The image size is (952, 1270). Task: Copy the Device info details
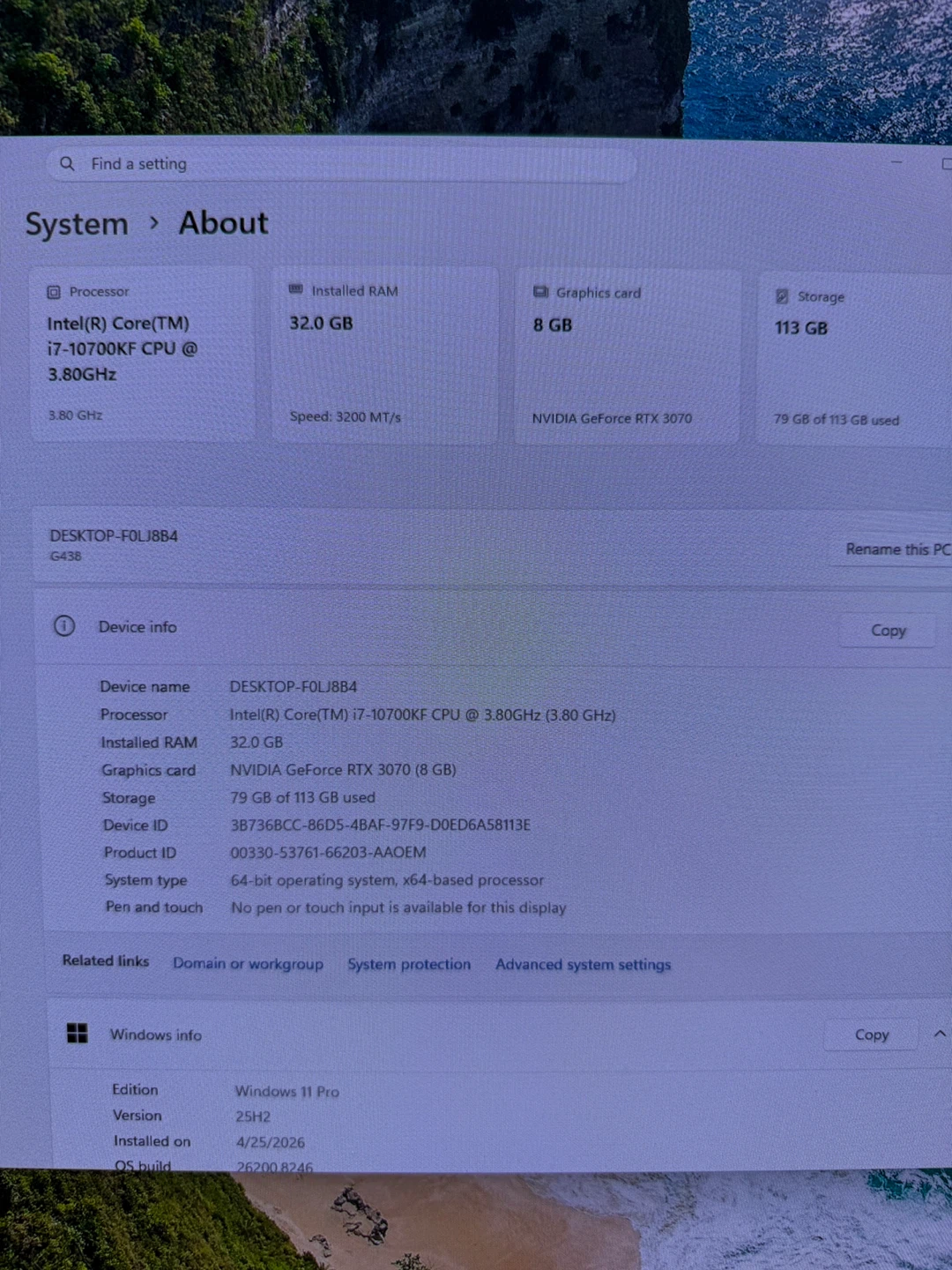(888, 631)
